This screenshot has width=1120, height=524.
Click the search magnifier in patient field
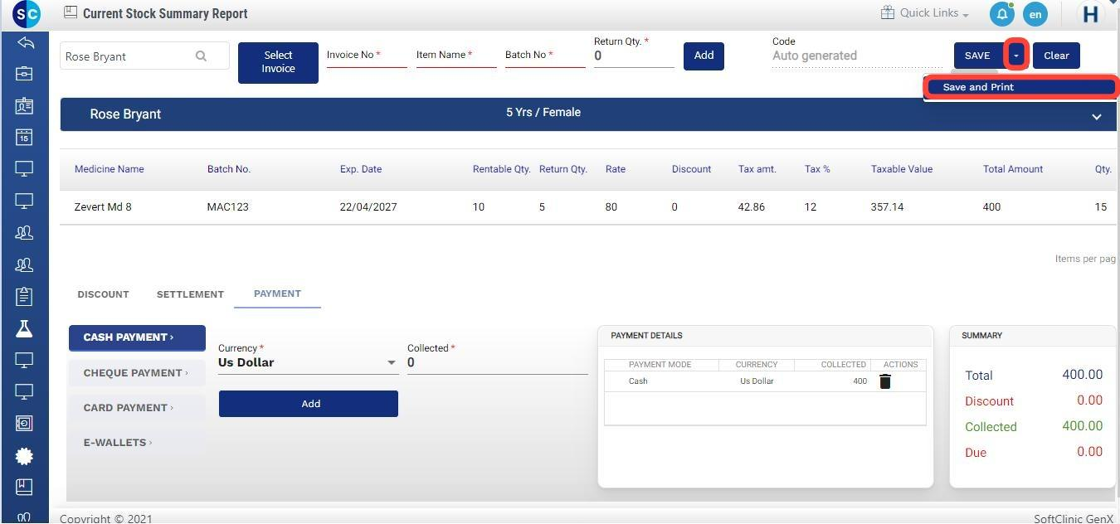[x=201, y=57]
